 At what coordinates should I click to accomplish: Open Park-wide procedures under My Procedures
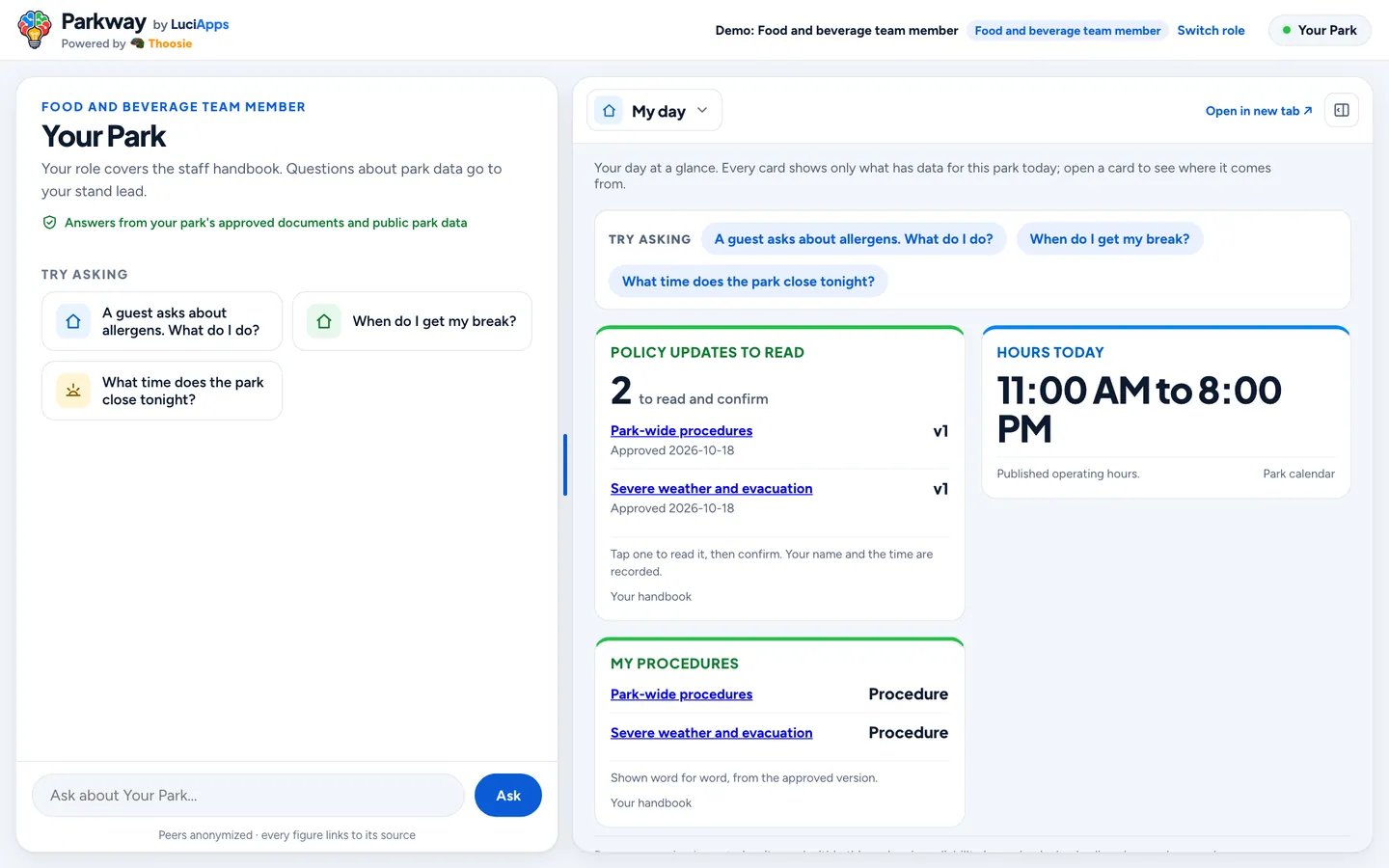click(x=681, y=694)
